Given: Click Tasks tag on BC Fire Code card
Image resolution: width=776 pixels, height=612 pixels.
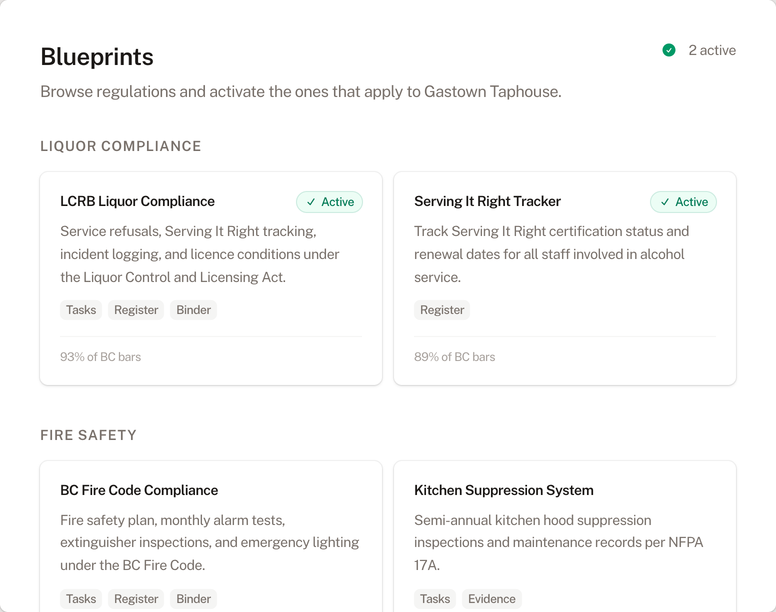Looking at the screenshot, I should (x=81, y=599).
